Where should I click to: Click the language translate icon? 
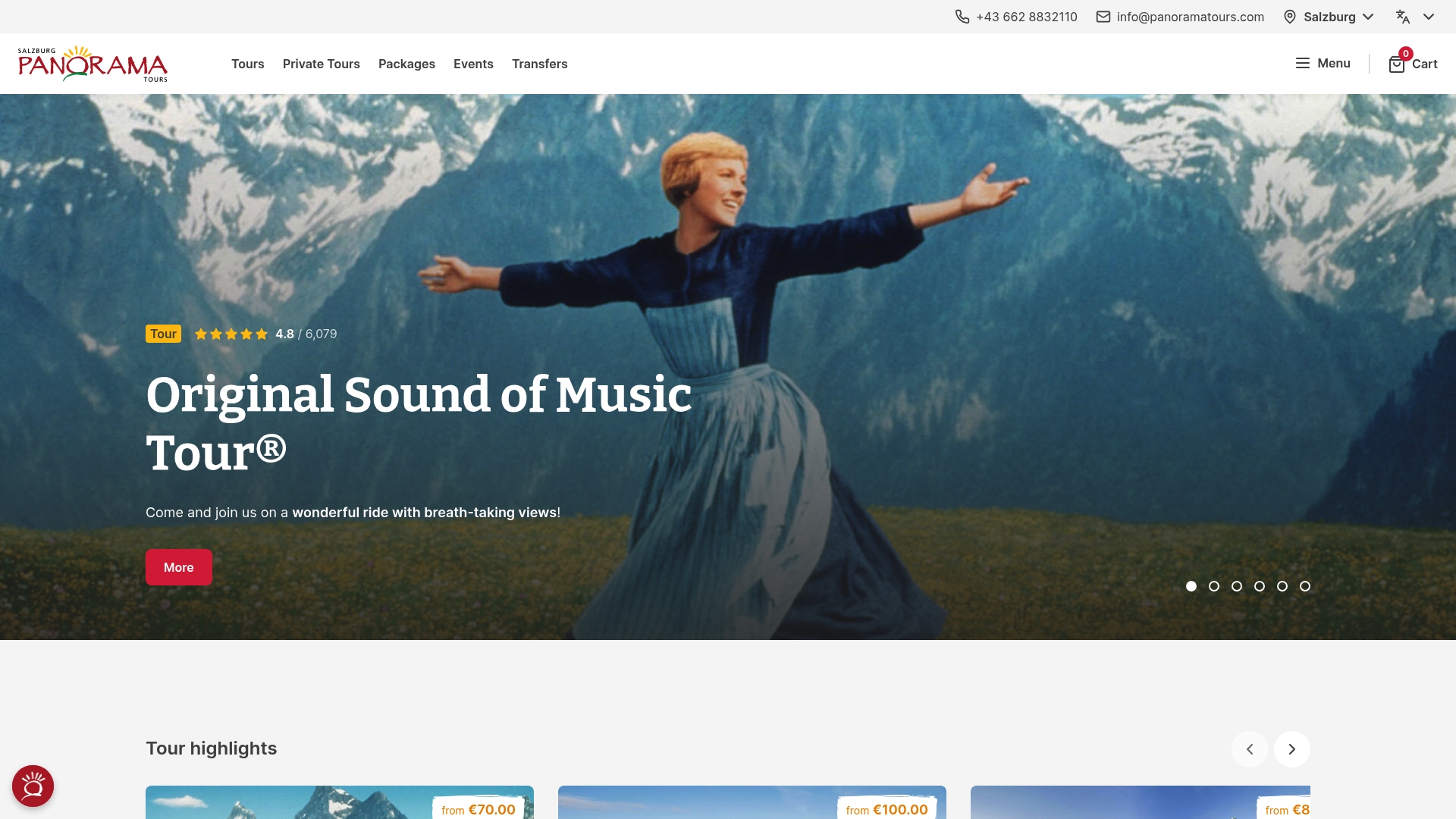[1403, 17]
